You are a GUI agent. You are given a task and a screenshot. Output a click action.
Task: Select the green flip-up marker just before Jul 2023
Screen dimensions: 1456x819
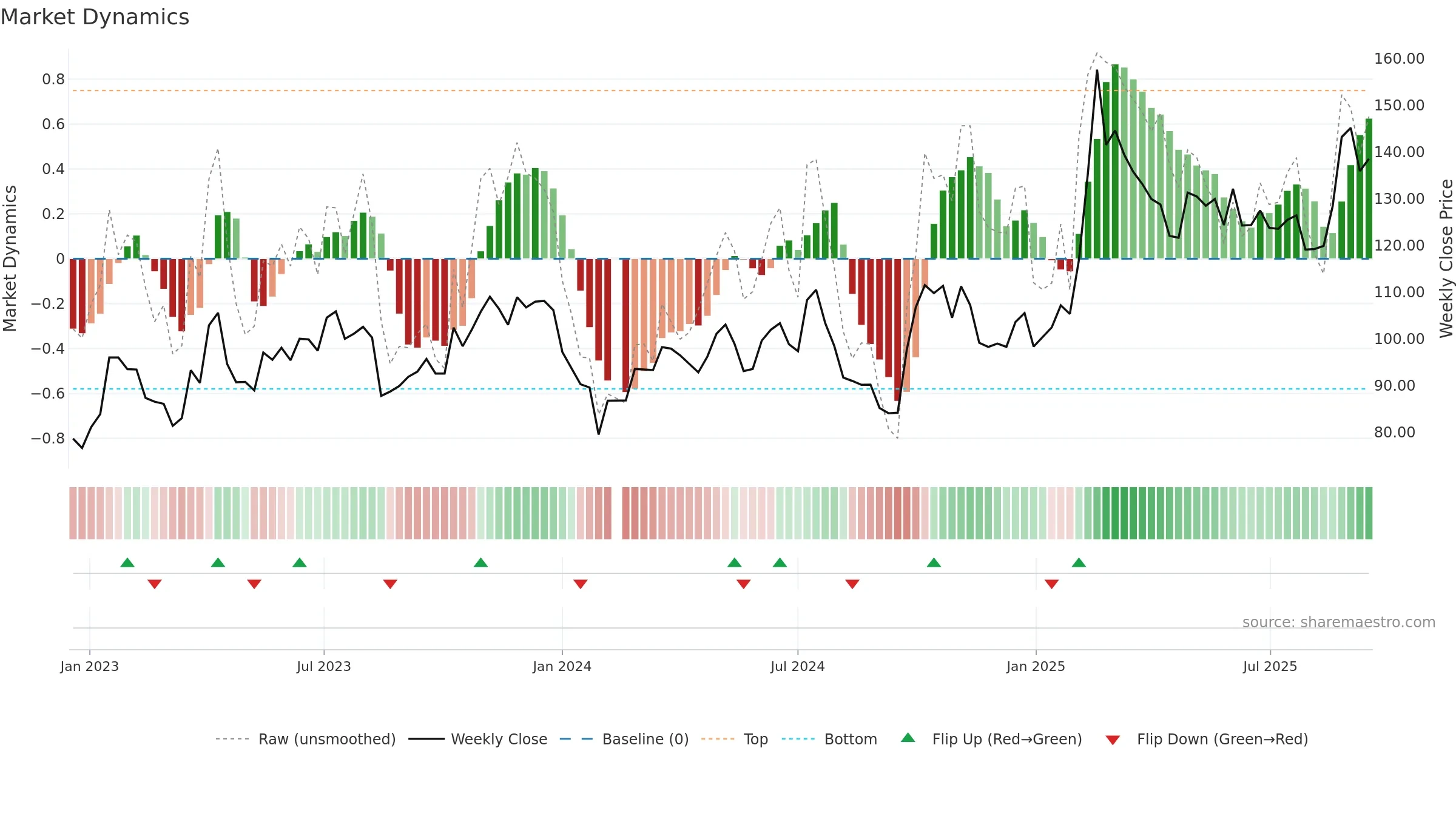300,562
